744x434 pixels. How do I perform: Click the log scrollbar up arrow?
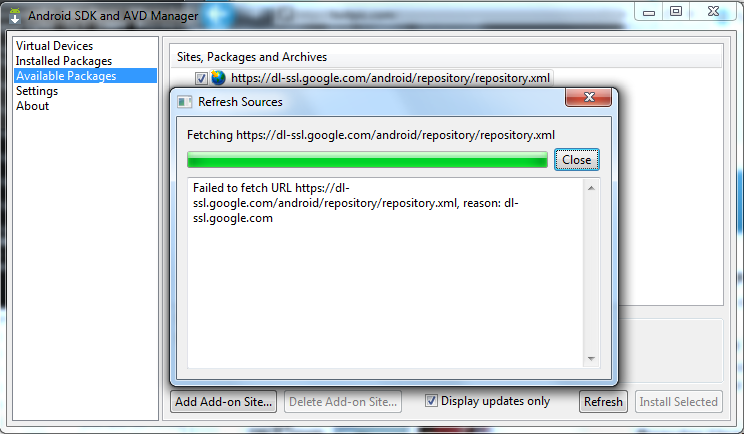(x=591, y=188)
